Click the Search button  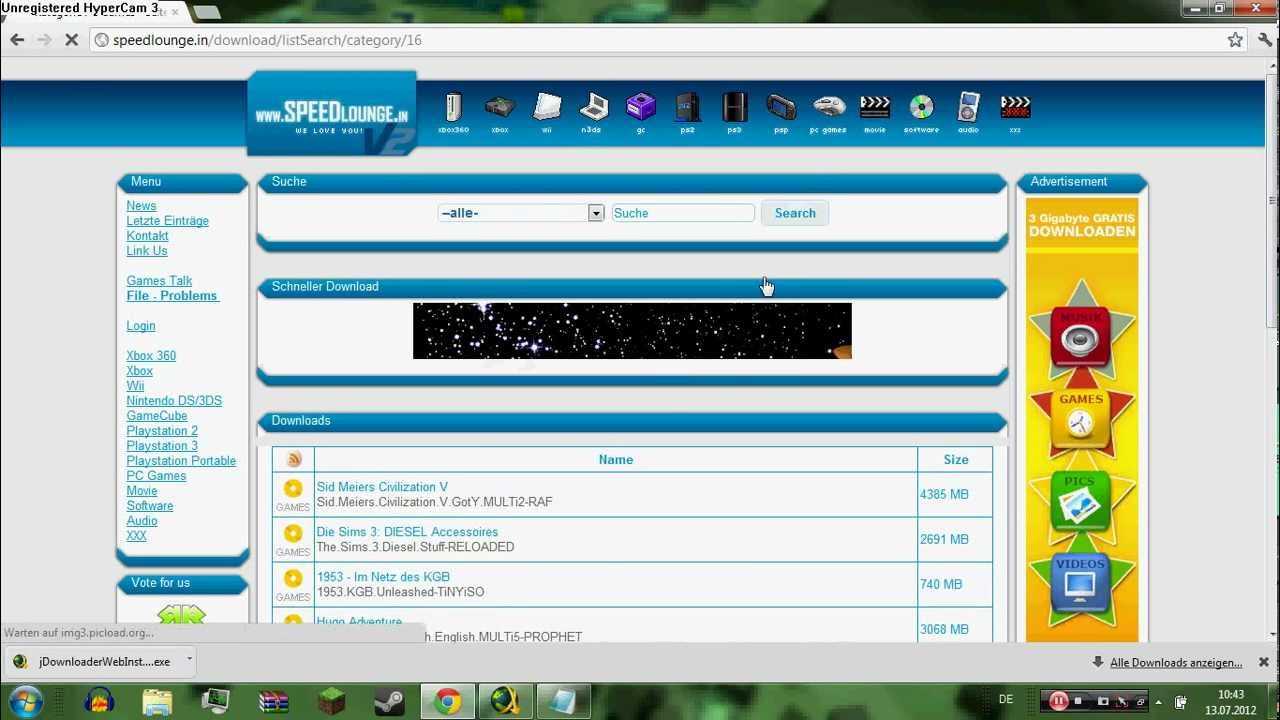point(795,213)
